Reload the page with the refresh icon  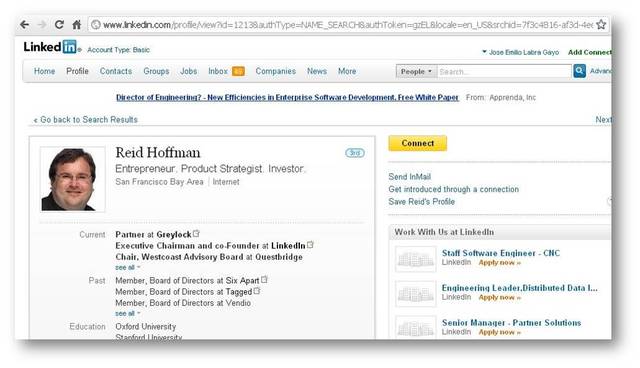tap(59, 25)
